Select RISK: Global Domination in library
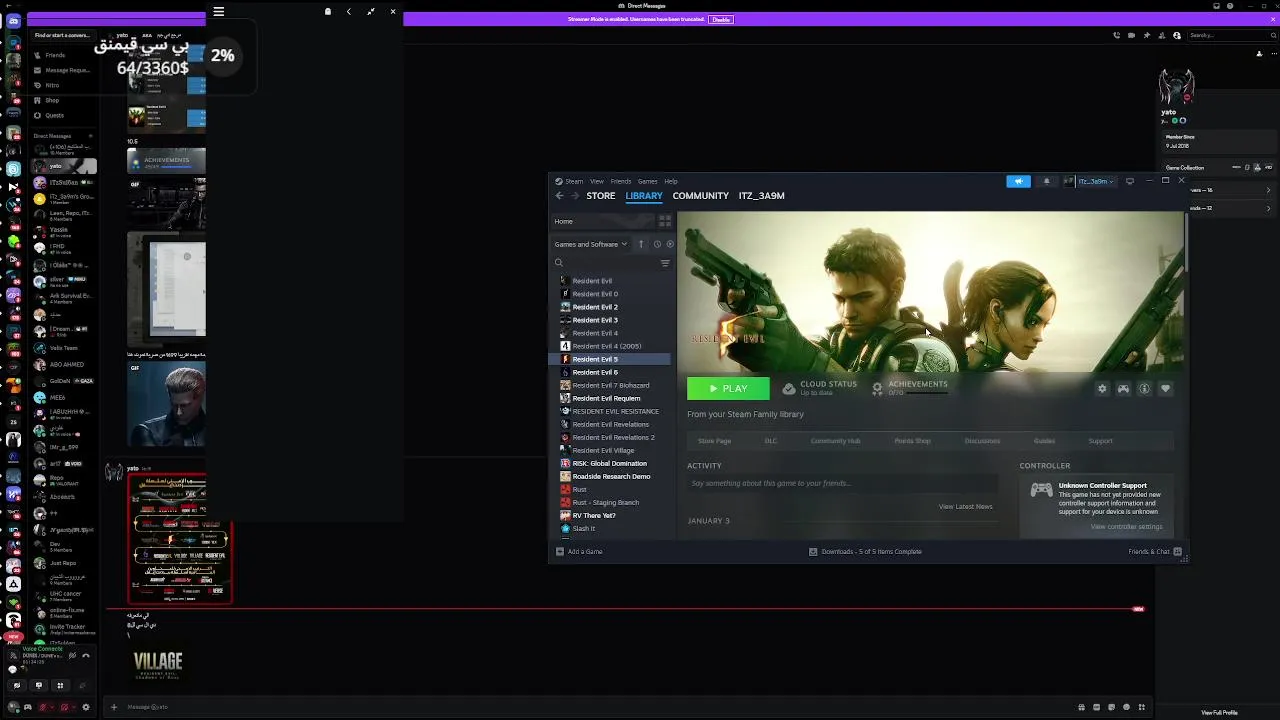The height and width of the screenshot is (720, 1280). point(609,463)
